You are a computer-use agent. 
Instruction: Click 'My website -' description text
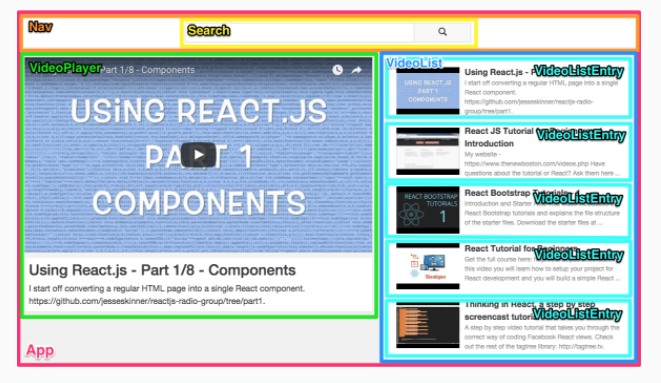point(483,154)
